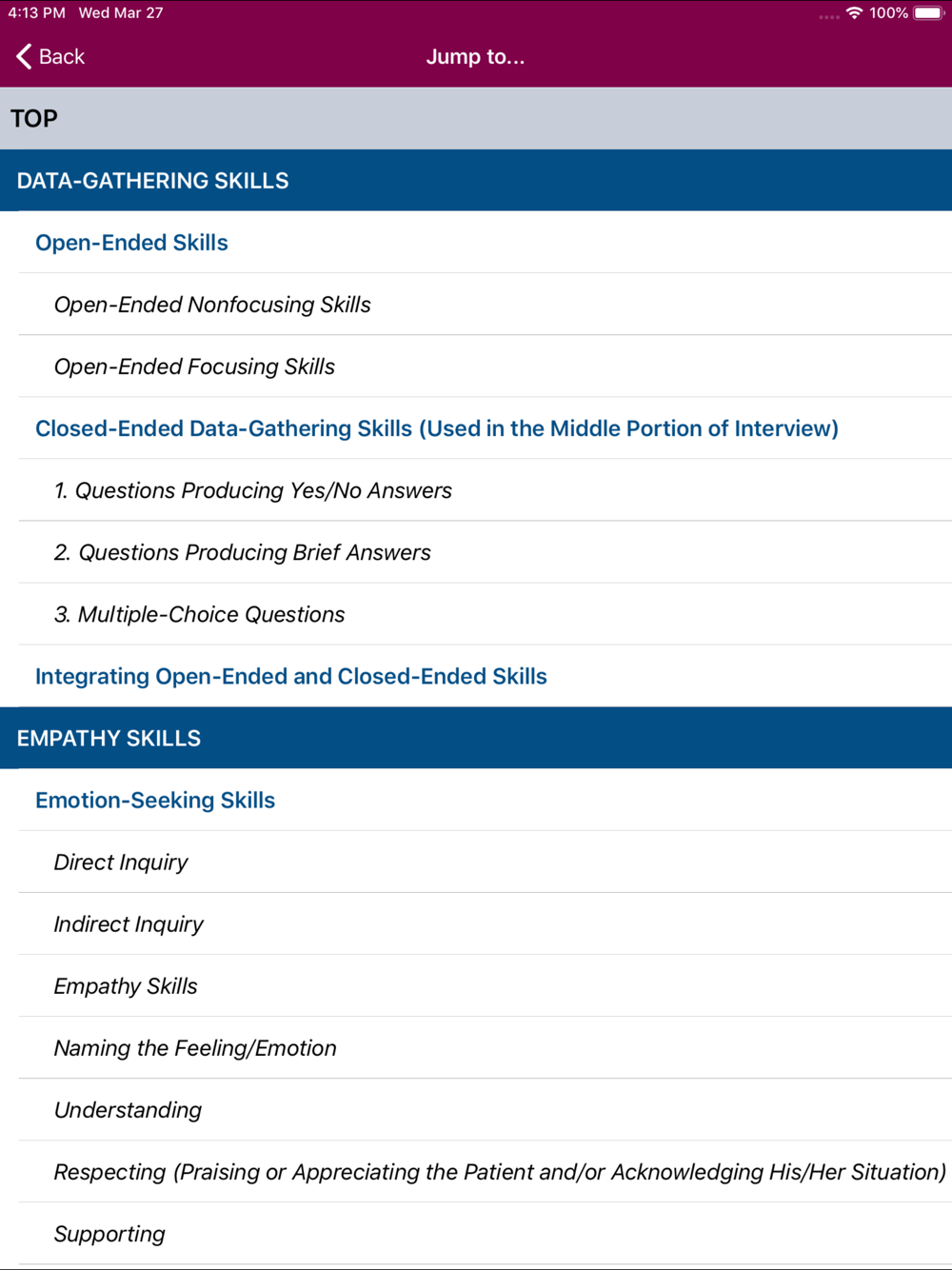Tap the Wi-Fi status icon
Viewport: 952px width, 1270px height.
pyautogui.click(x=854, y=13)
